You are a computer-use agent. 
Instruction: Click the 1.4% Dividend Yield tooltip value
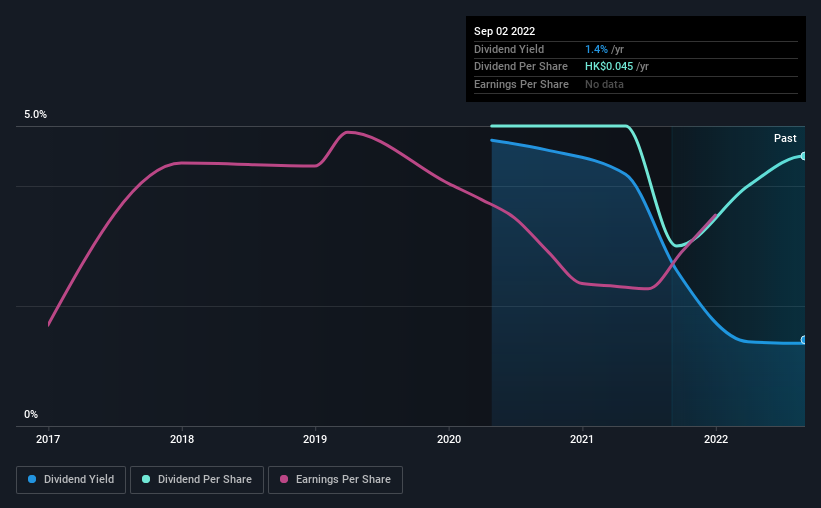(x=597, y=49)
